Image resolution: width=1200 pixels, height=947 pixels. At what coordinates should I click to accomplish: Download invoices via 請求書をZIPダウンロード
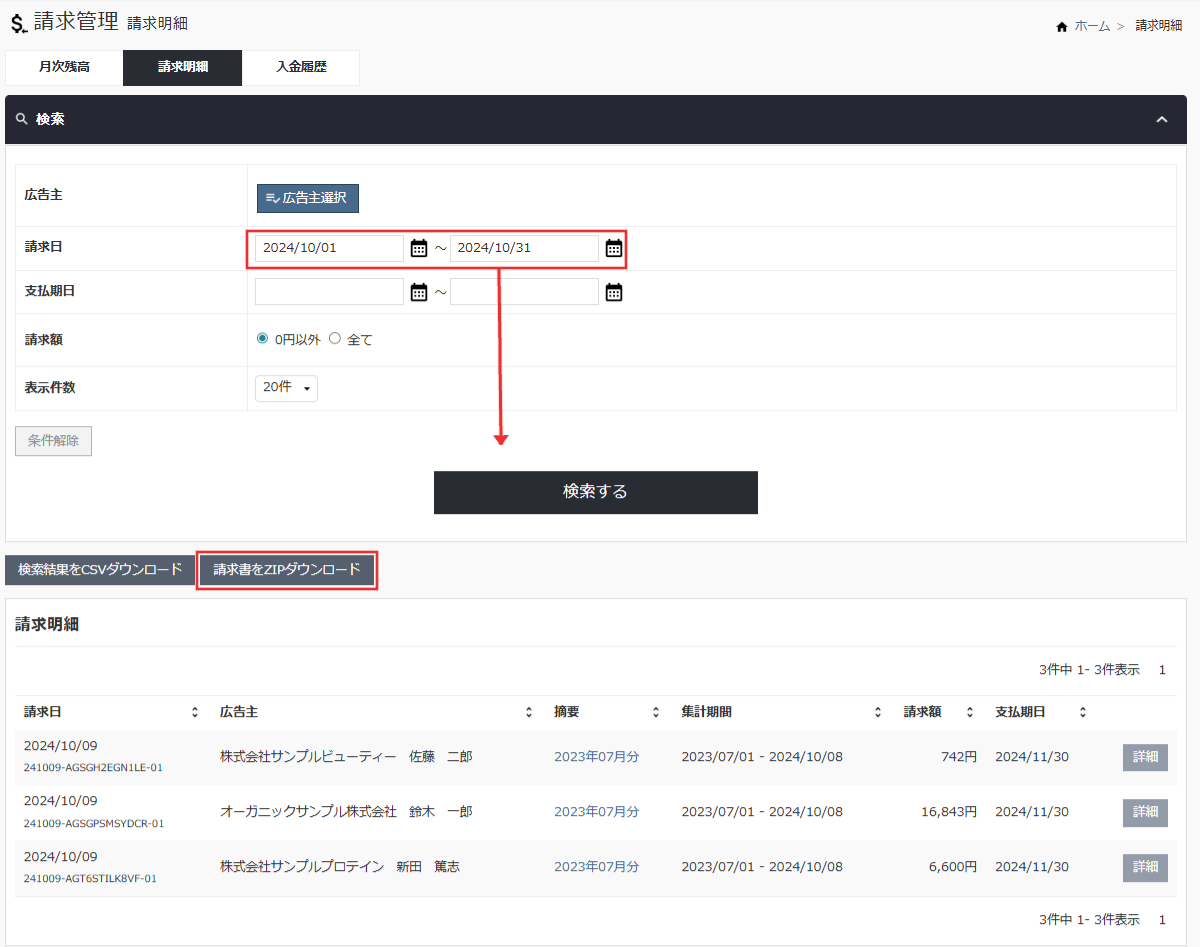[287, 570]
